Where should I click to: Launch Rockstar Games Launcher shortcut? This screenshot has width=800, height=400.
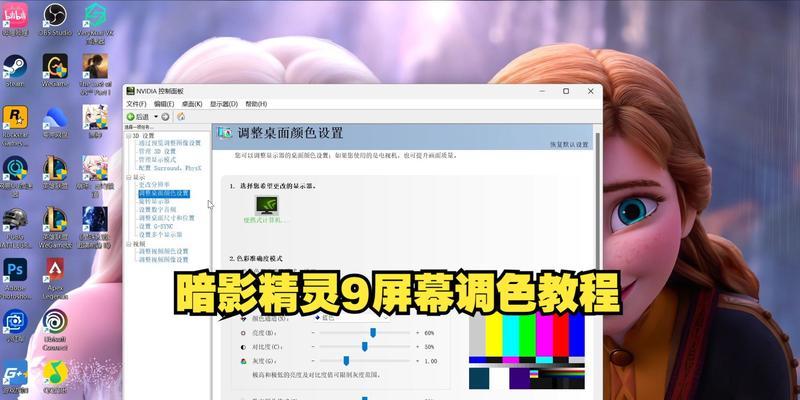[x=15, y=125]
